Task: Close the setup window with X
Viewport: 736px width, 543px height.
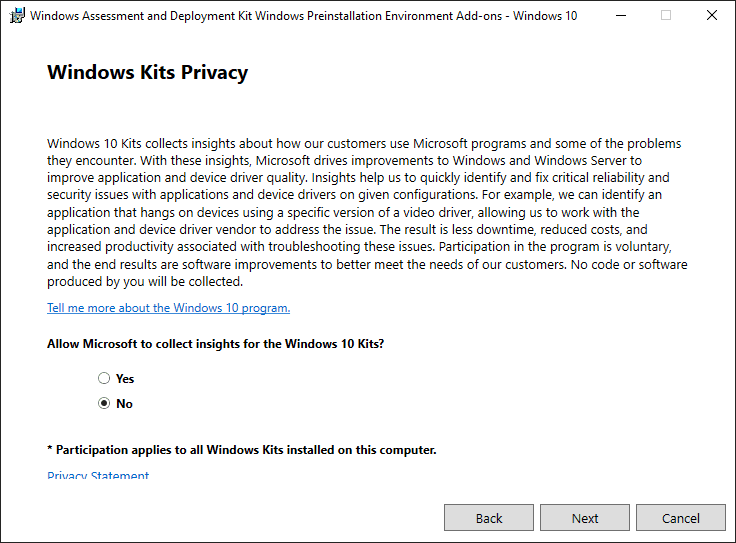Action: (x=711, y=15)
